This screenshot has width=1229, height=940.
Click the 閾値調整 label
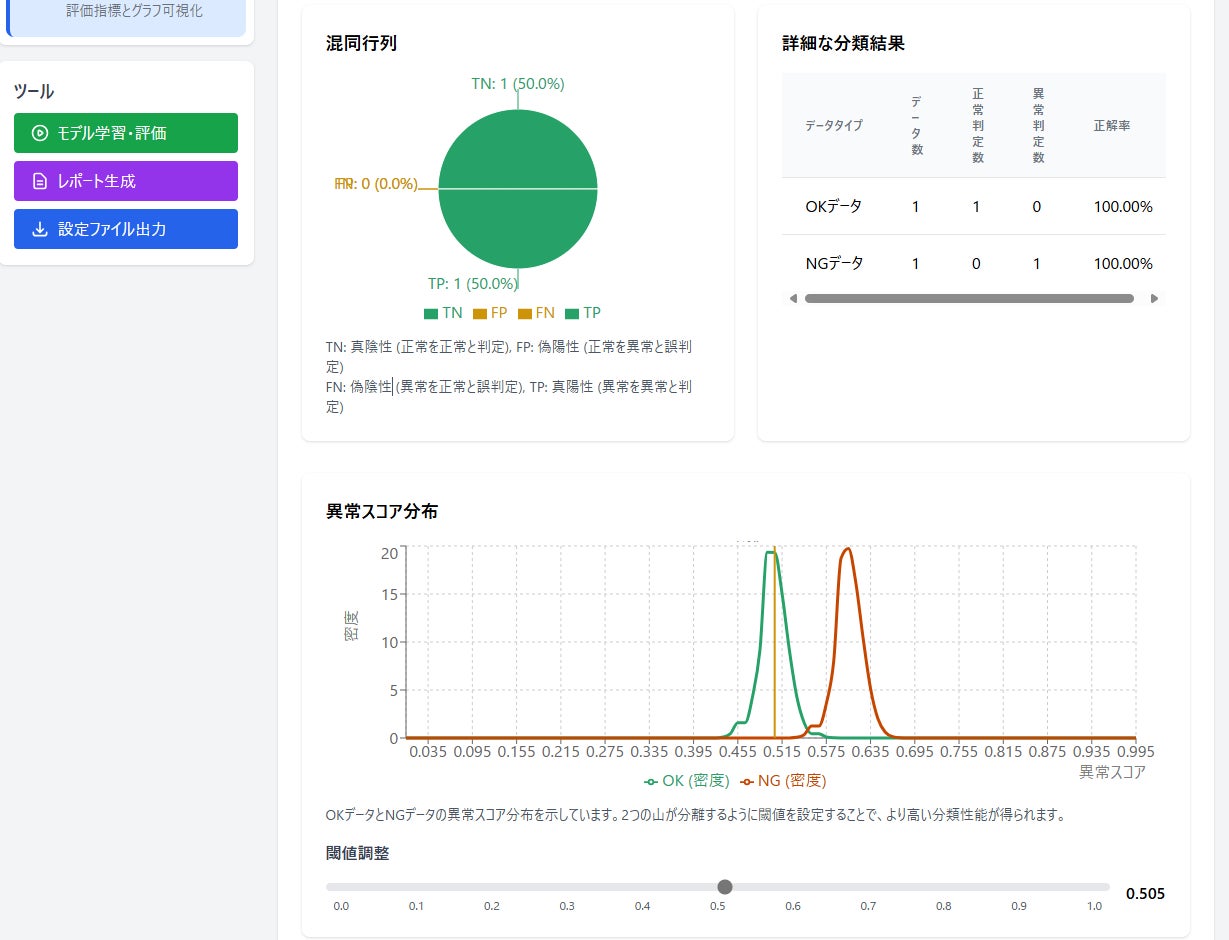click(357, 853)
